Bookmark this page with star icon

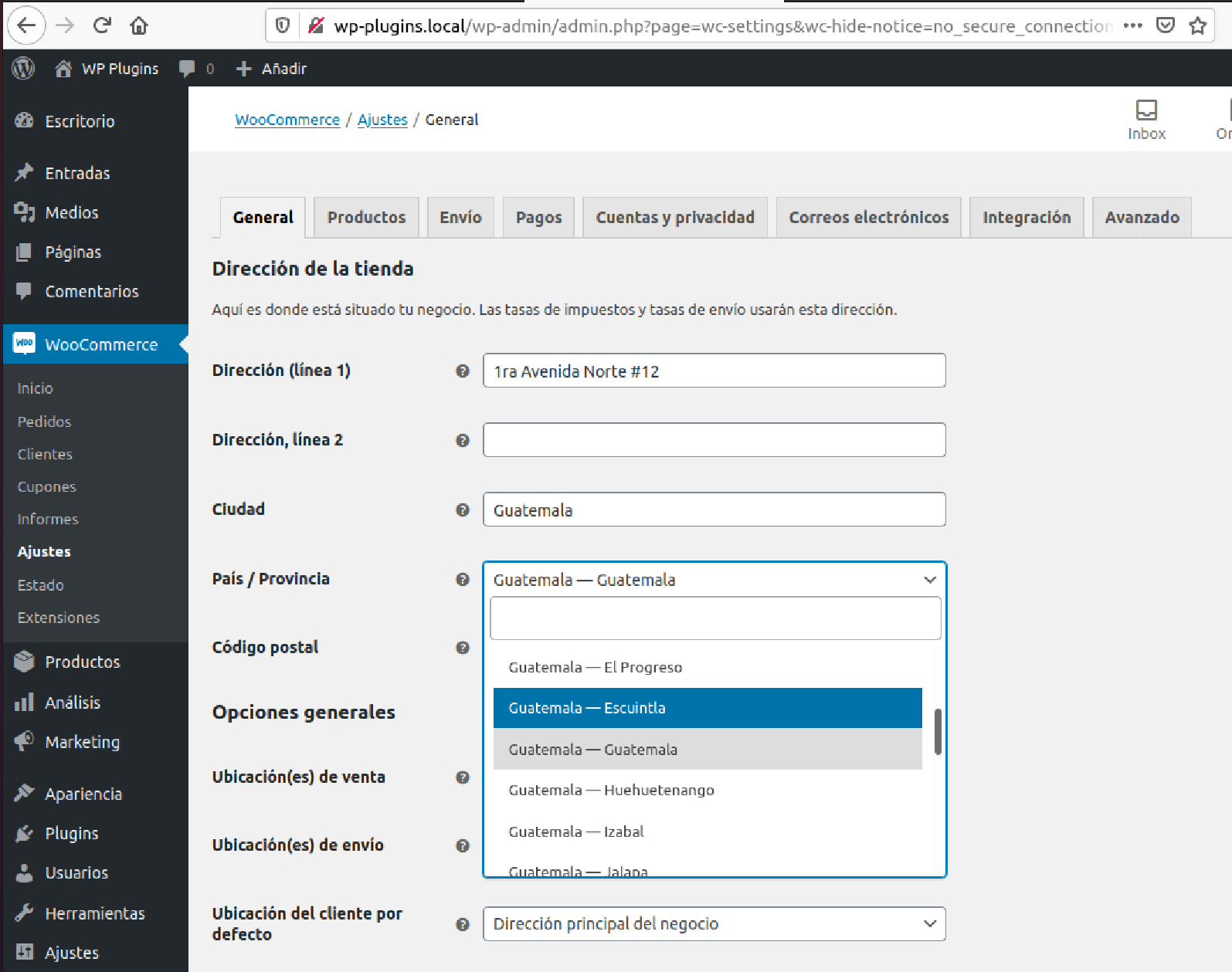point(1198,25)
